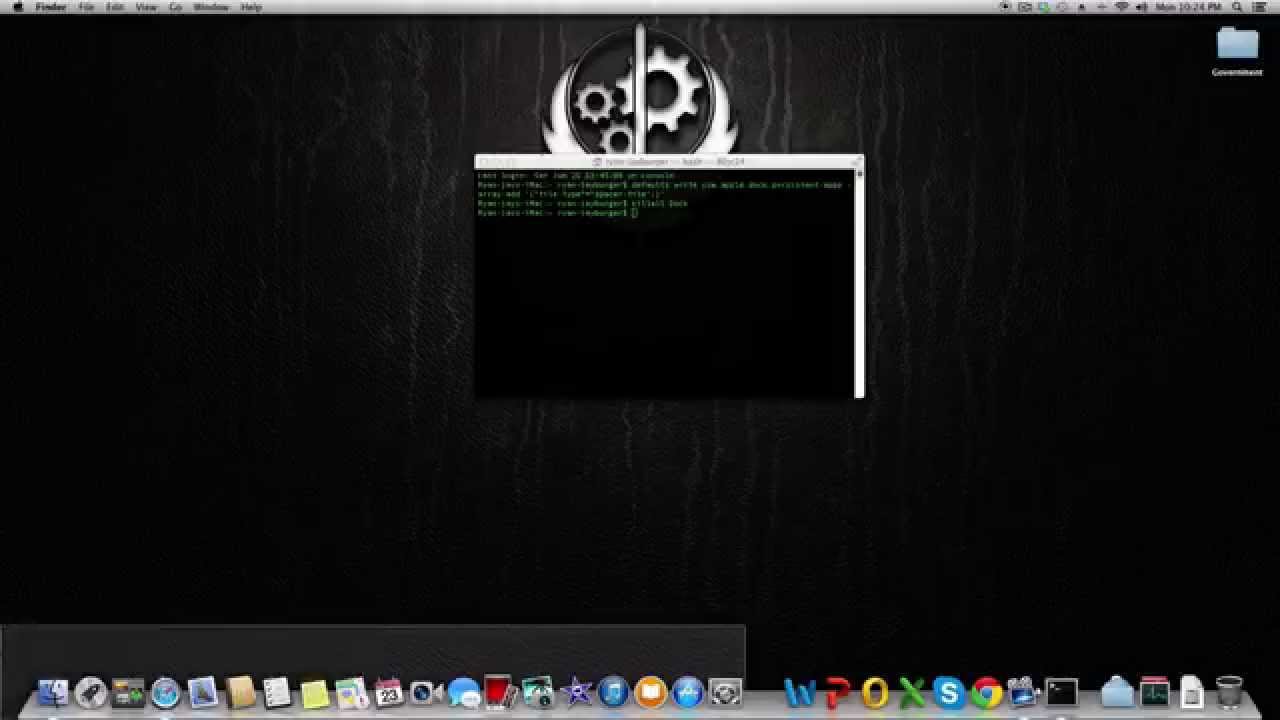The width and height of the screenshot is (1280, 720).
Task: Open the Edit menu
Action: (x=116, y=7)
